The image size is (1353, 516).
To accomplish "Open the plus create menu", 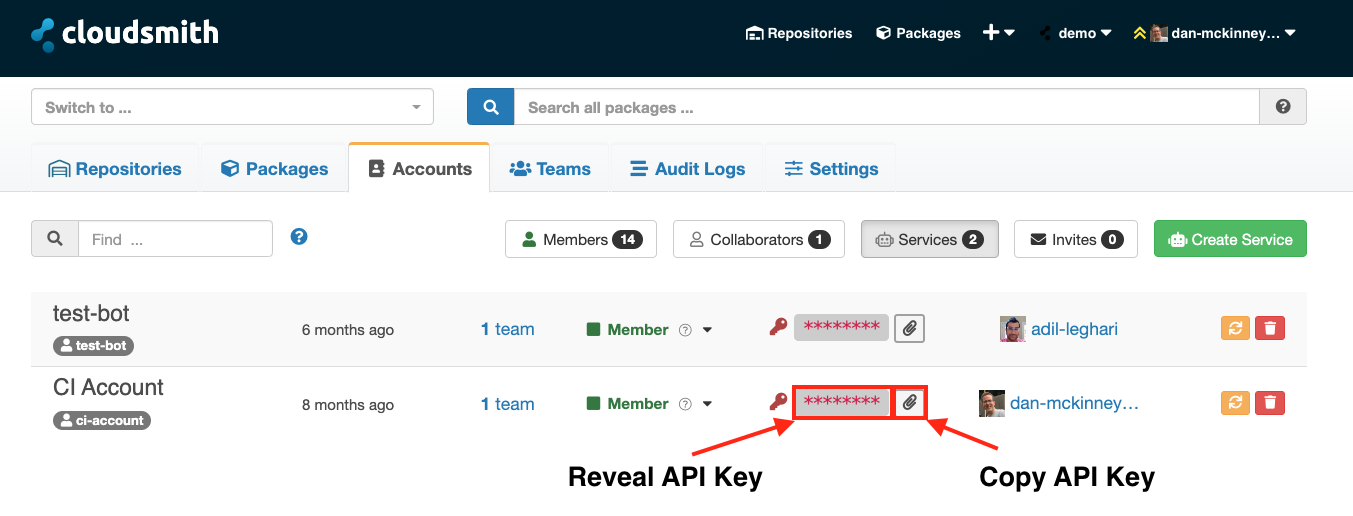I will pos(998,33).
